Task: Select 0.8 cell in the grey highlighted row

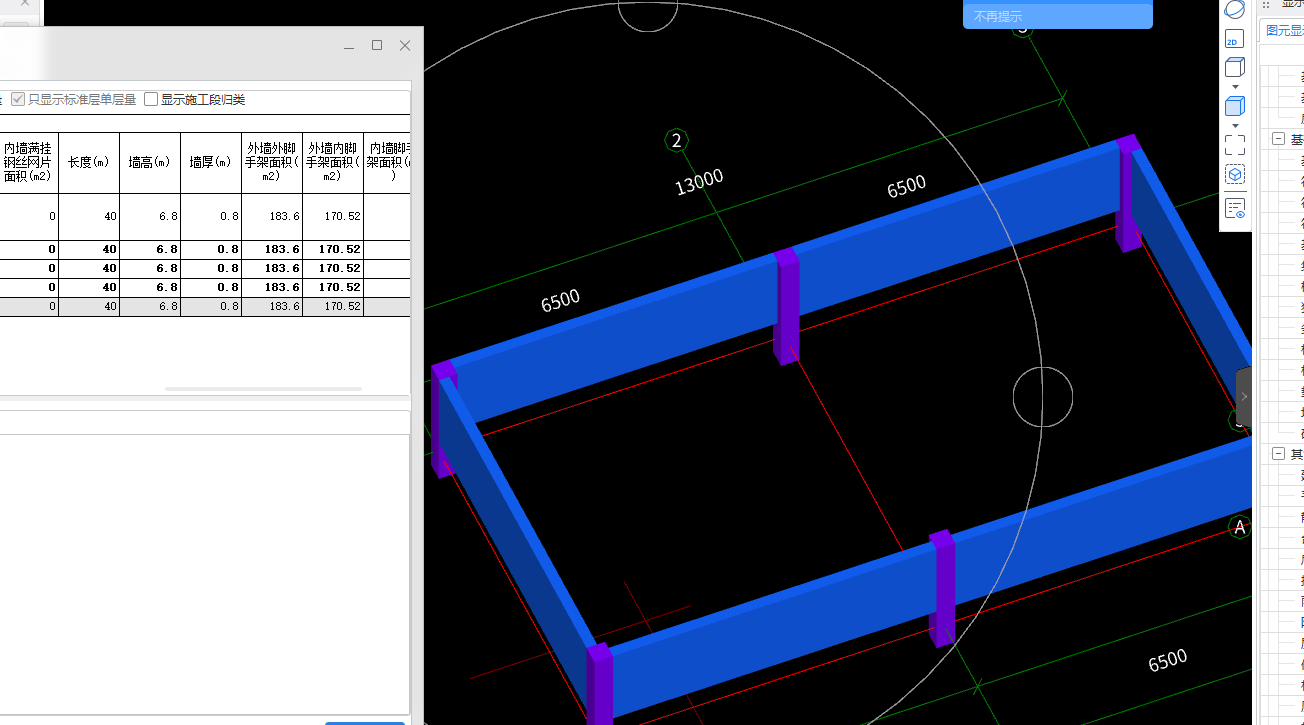Action: [x=211, y=307]
